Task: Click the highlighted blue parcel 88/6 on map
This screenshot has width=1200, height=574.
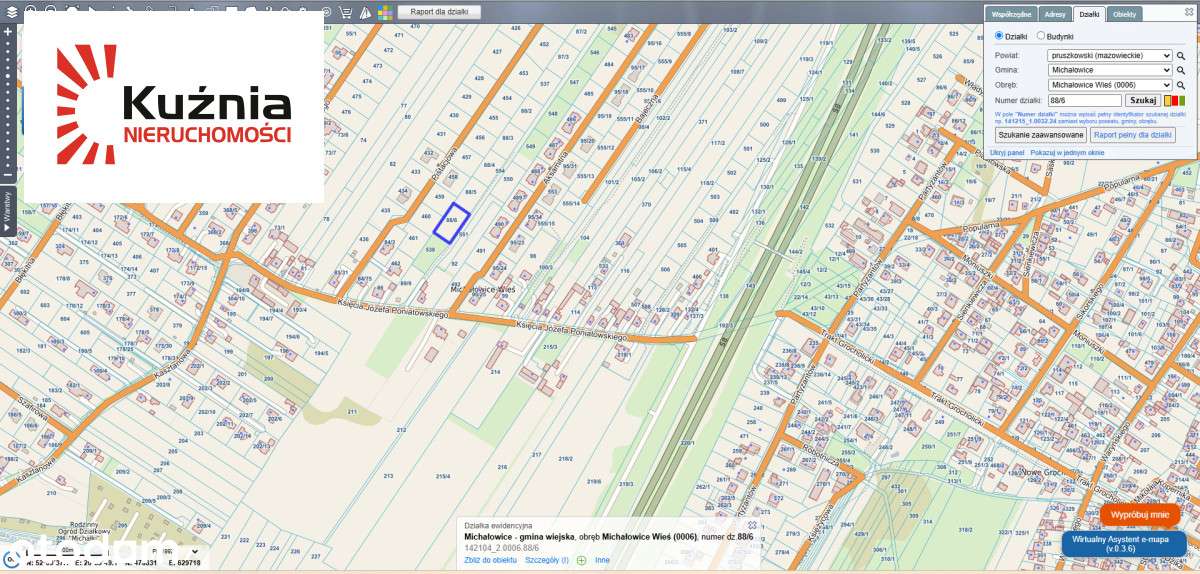Action: pyautogui.click(x=451, y=221)
